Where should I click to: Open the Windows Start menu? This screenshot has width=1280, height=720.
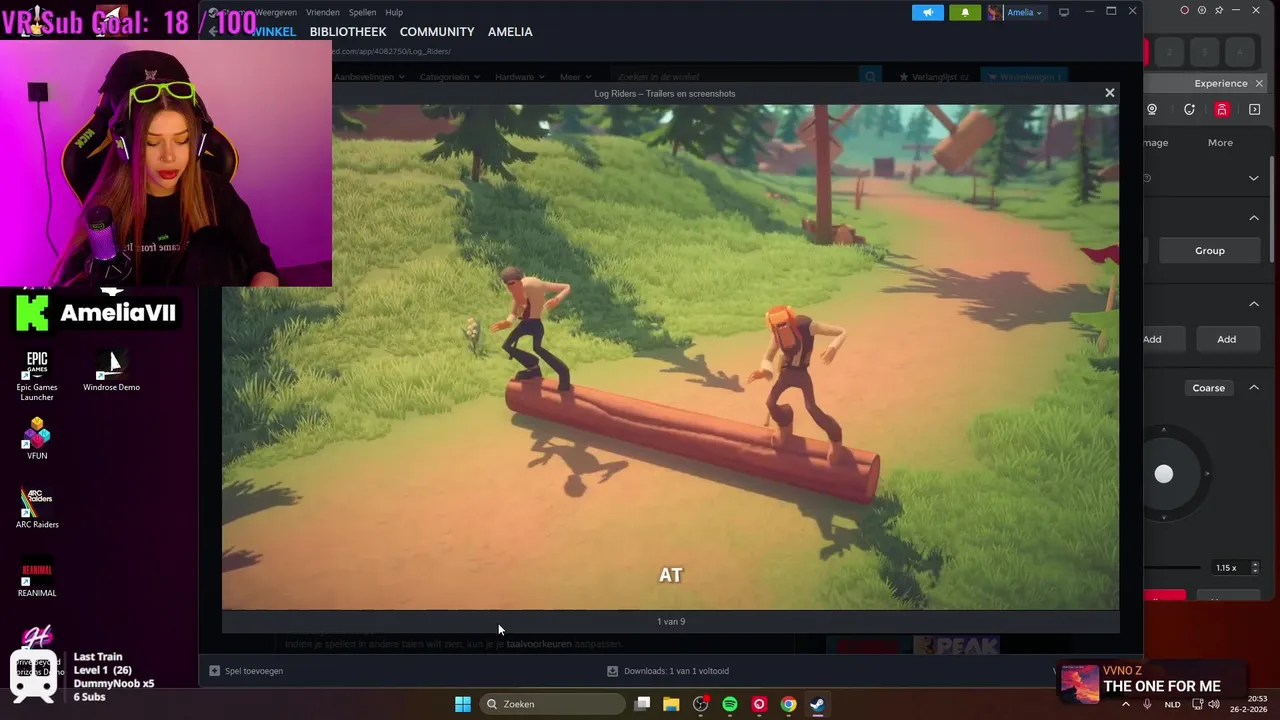462,704
